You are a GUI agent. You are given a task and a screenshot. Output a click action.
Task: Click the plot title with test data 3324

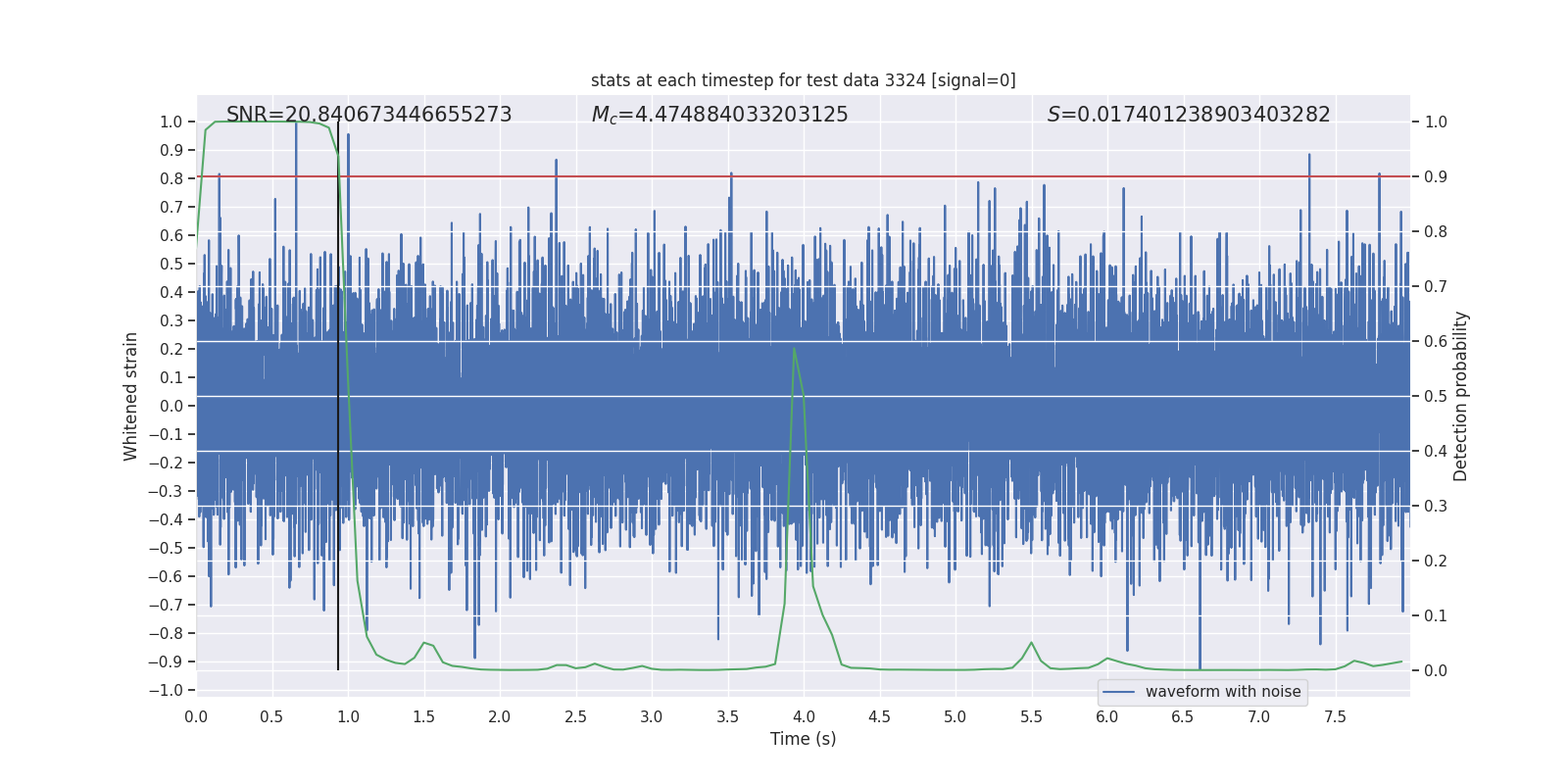tap(804, 80)
